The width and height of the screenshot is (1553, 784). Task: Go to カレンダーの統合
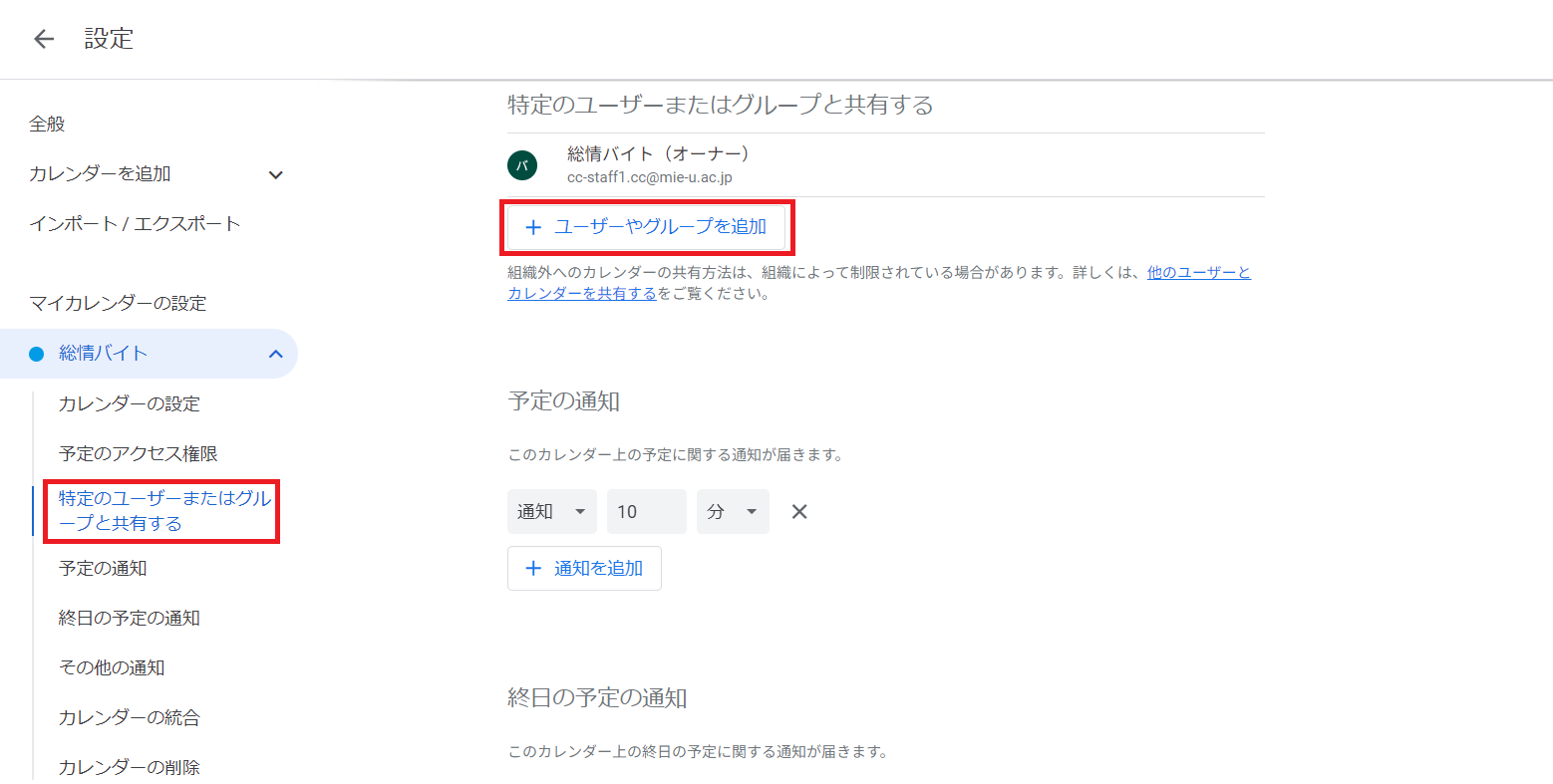click(x=130, y=717)
